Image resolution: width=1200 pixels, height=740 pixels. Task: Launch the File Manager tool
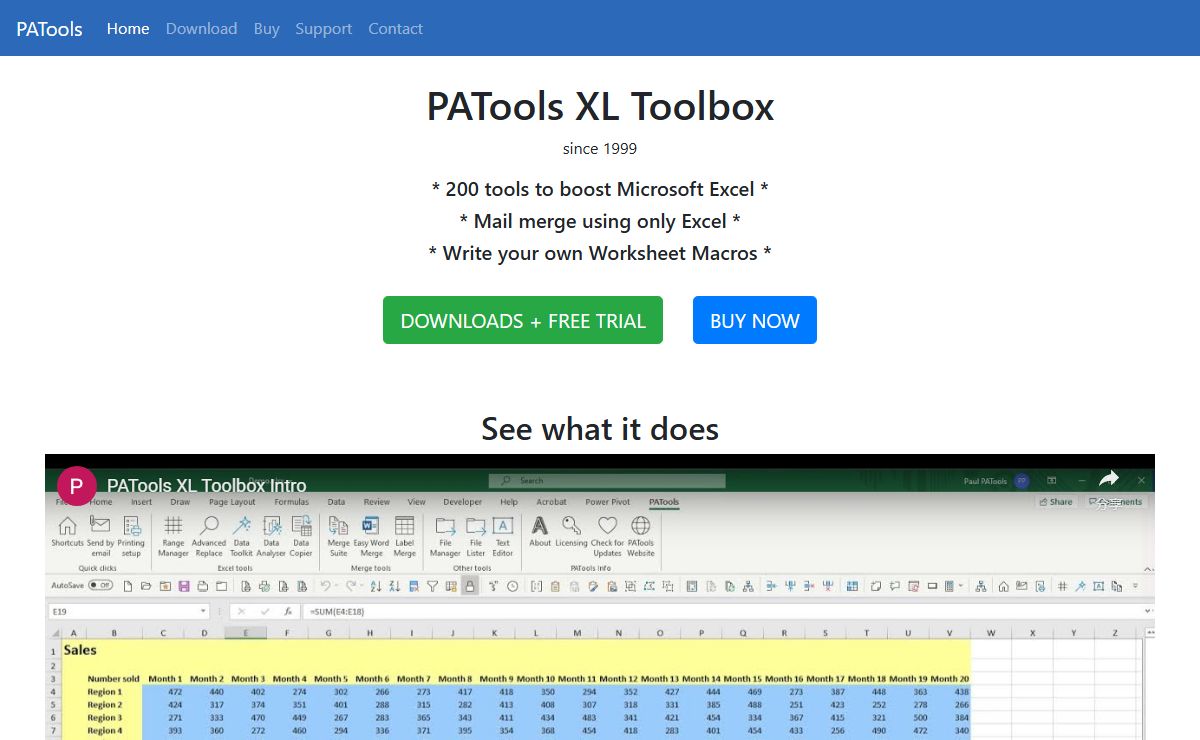[445, 536]
